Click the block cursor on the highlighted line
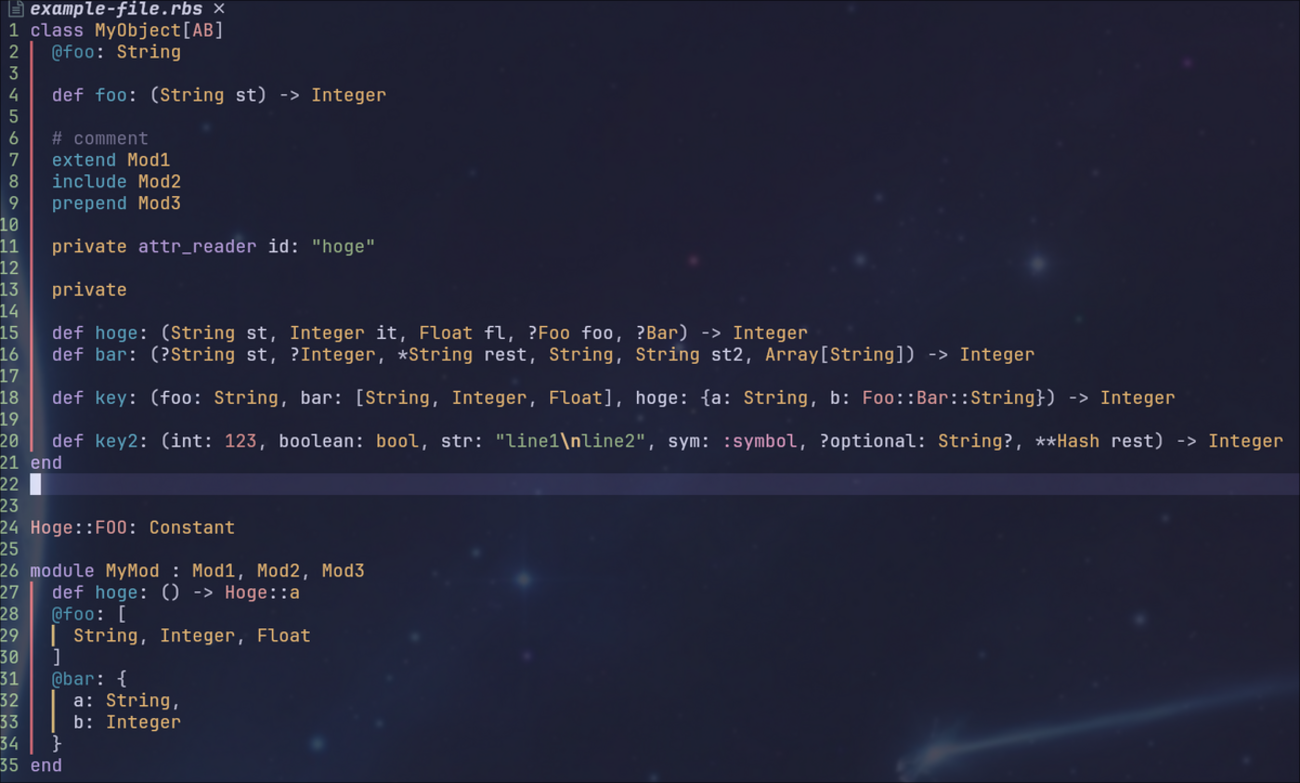Viewport: 1300px width, 783px height. coord(36,484)
